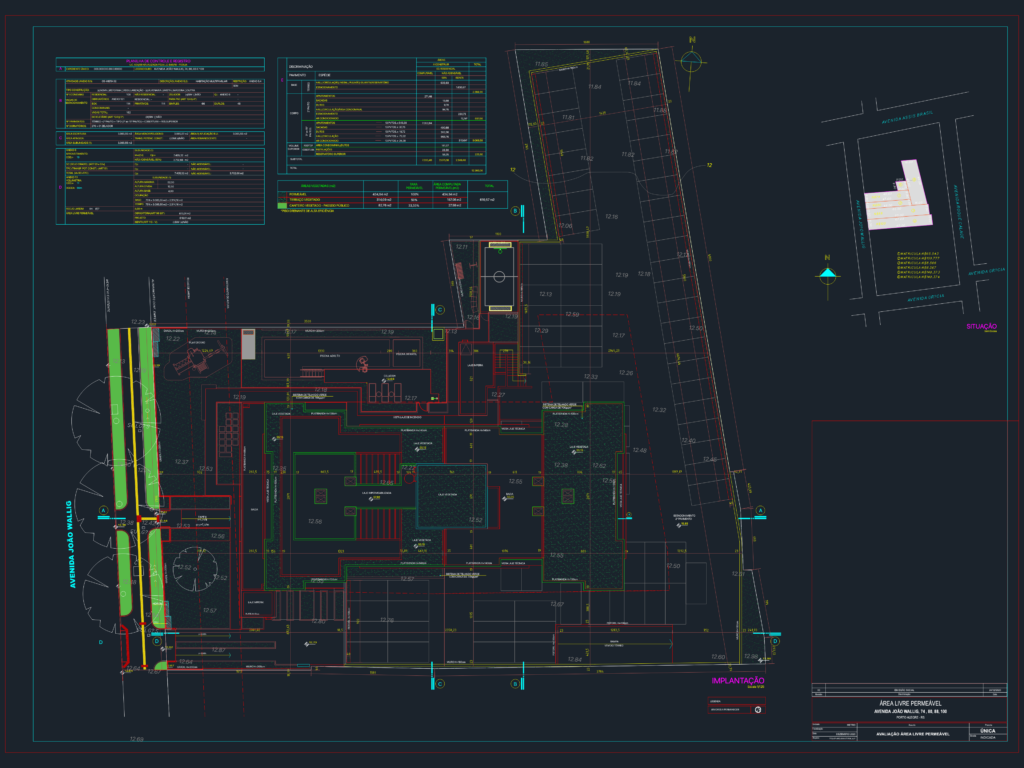Screen dimensions: 1024x768
Task: Click the matrícula list in situation map
Action: (x=918, y=265)
